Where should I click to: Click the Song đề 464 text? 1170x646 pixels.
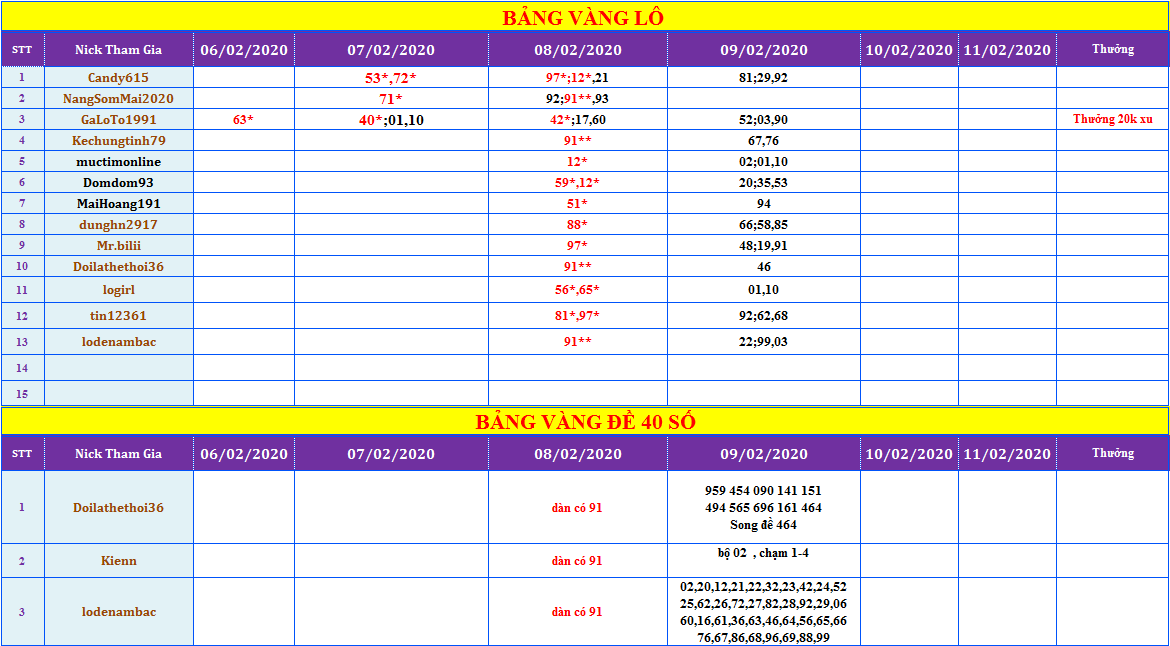pos(763,524)
